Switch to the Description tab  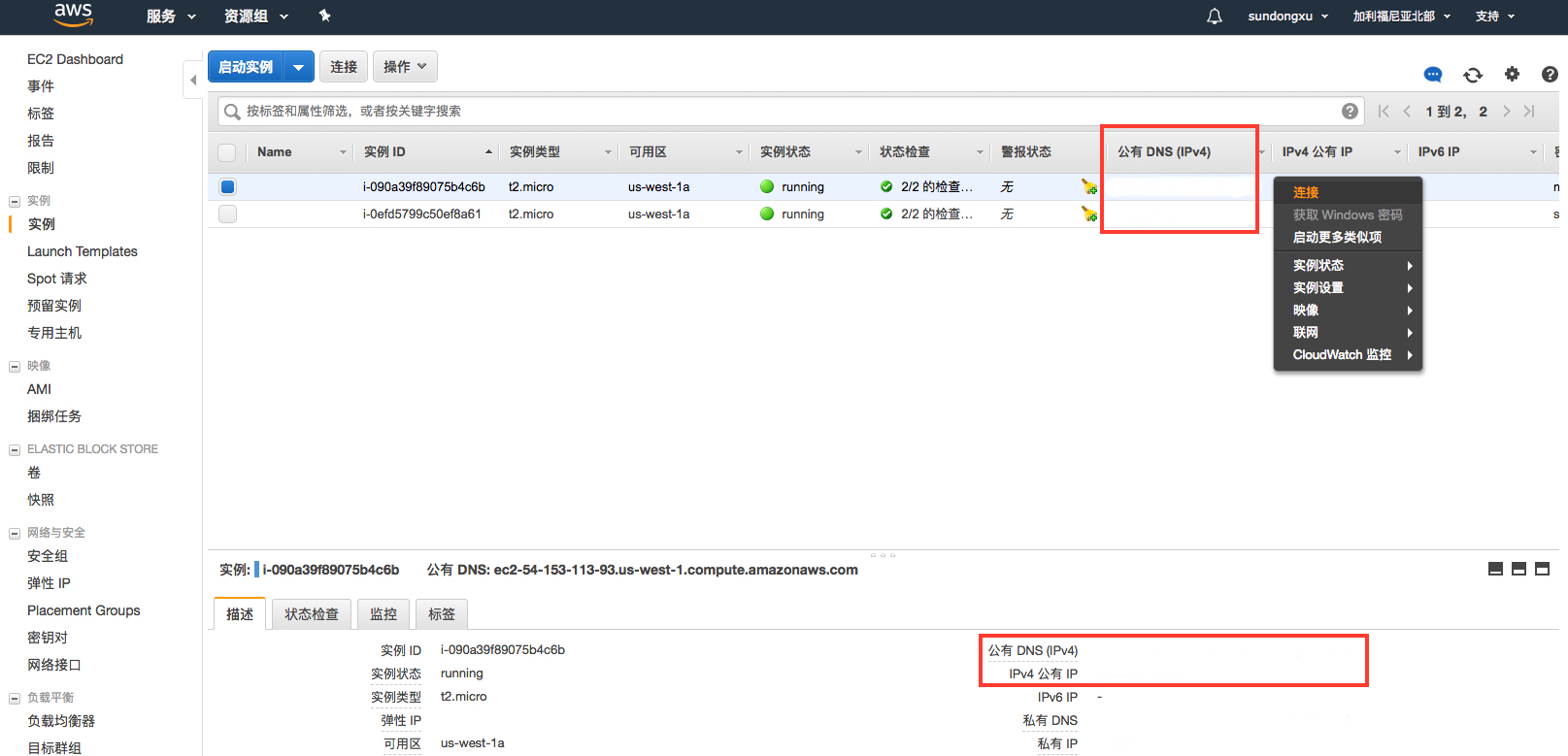click(x=240, y=614)
